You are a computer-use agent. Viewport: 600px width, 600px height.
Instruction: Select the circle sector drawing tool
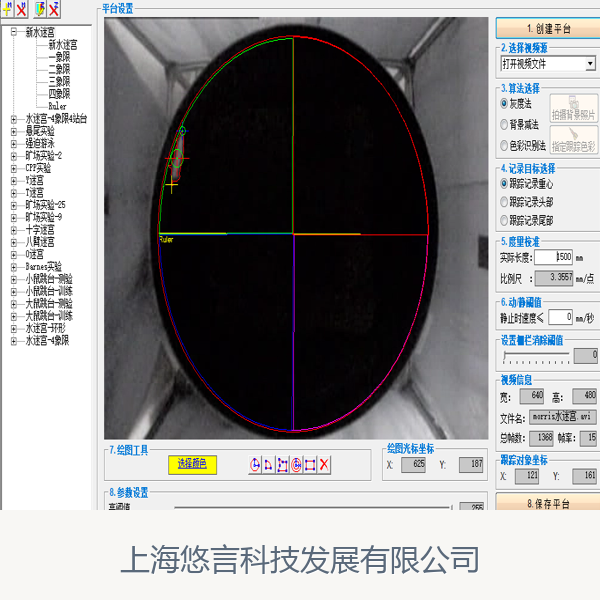pyautogui.click(x=255, y=465)
